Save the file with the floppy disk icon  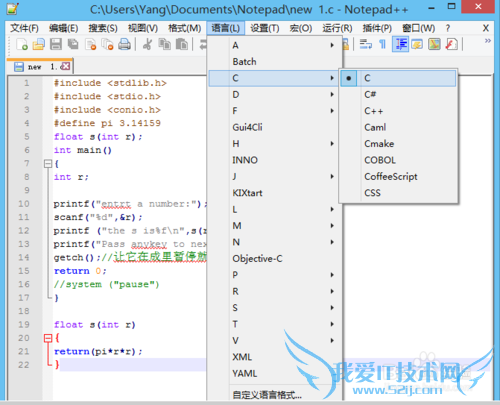point(56,44)
